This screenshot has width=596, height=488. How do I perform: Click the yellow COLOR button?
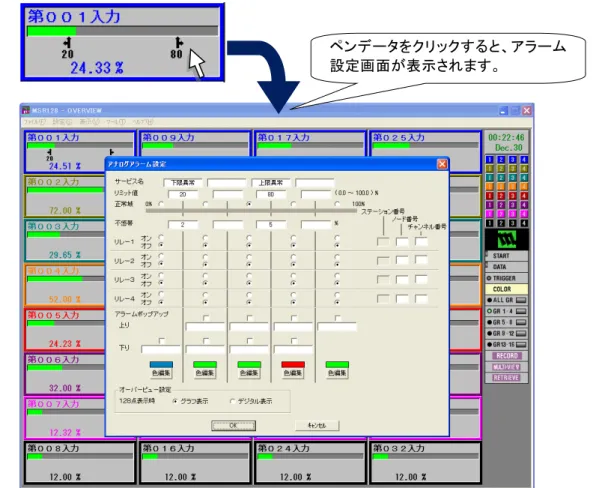[507, 289]
